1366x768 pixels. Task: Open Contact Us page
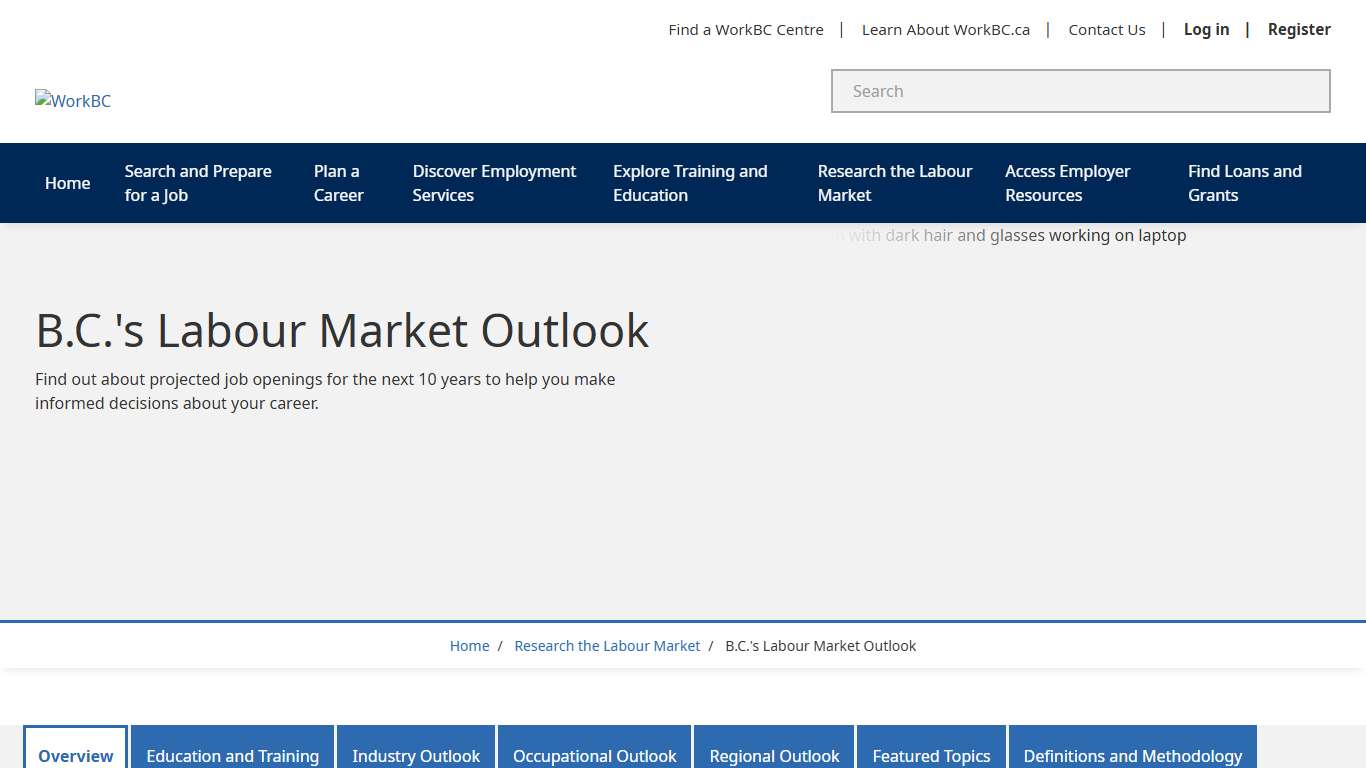pyautogui.click(x=1106, y=29)
